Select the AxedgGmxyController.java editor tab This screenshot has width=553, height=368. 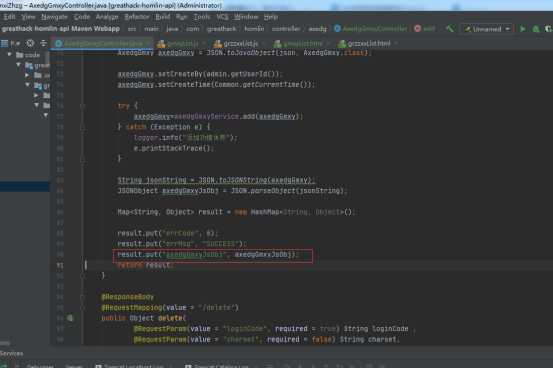(101, 43)
